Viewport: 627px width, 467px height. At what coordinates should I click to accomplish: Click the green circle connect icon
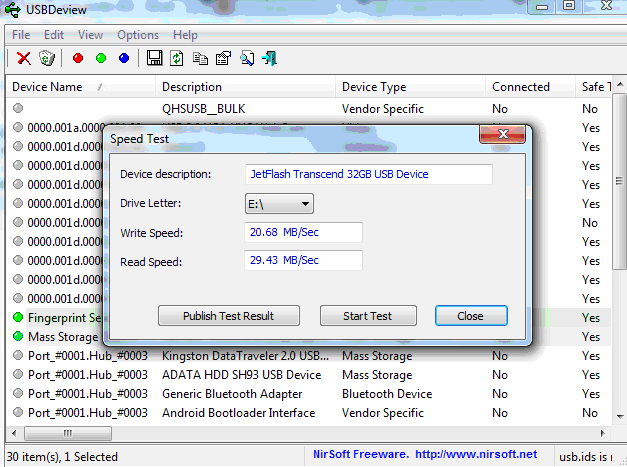pos(101,59)
